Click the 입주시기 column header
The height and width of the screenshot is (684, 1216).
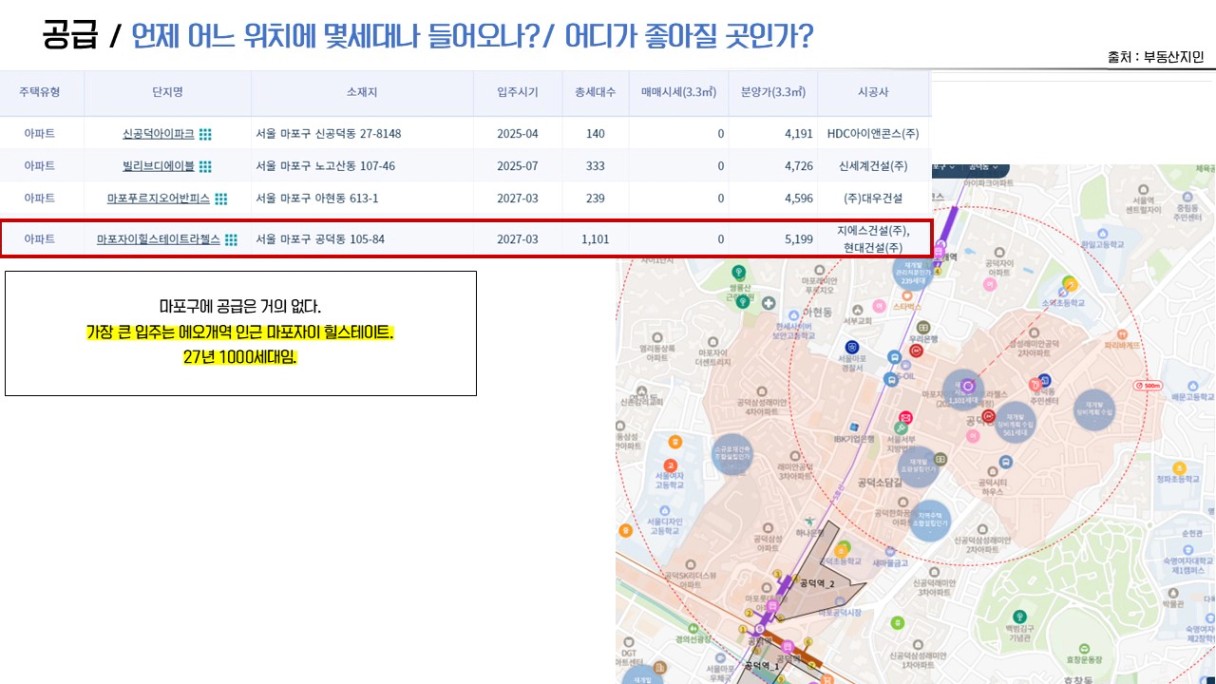517,93
